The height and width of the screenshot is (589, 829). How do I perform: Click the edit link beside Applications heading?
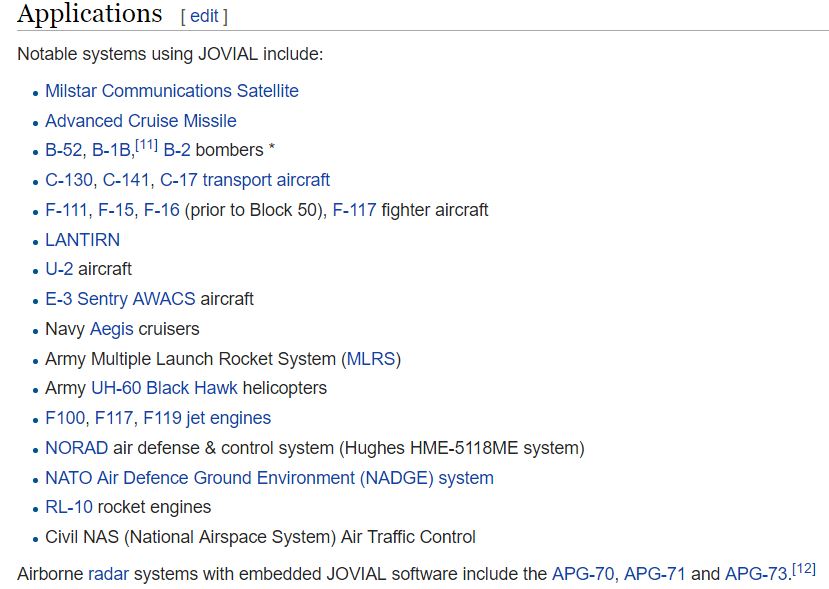click(x=204, y=16)
